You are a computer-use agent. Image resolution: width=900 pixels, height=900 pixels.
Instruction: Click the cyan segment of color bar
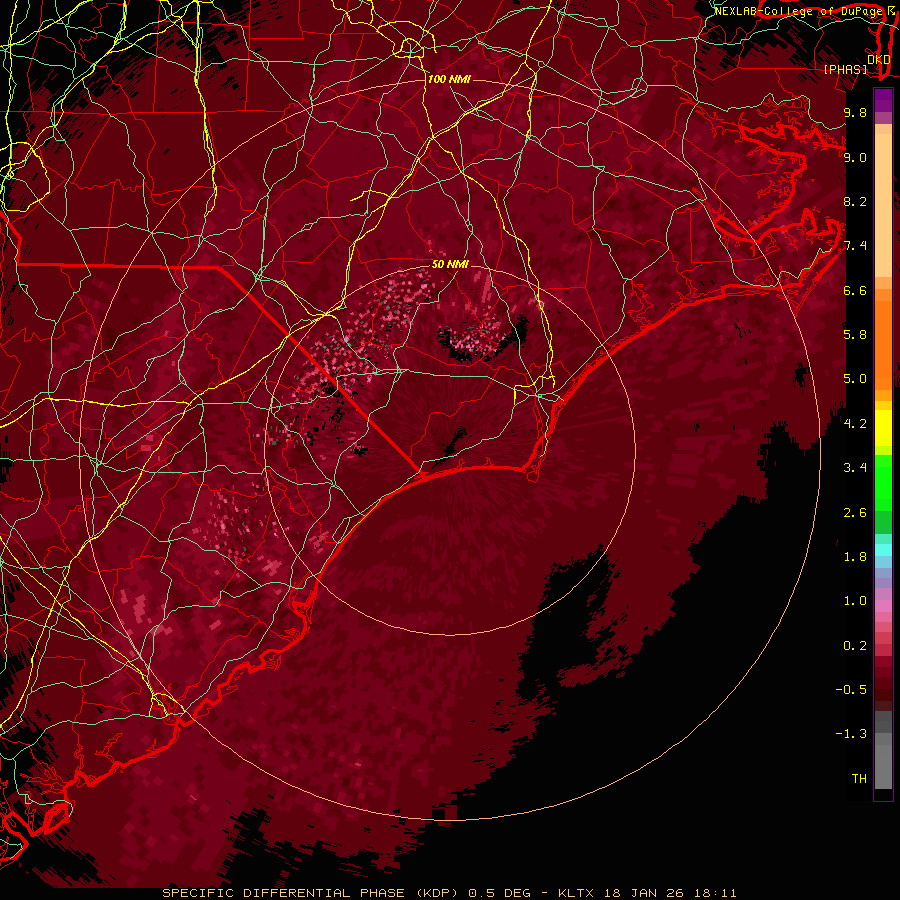pos(883,550)
